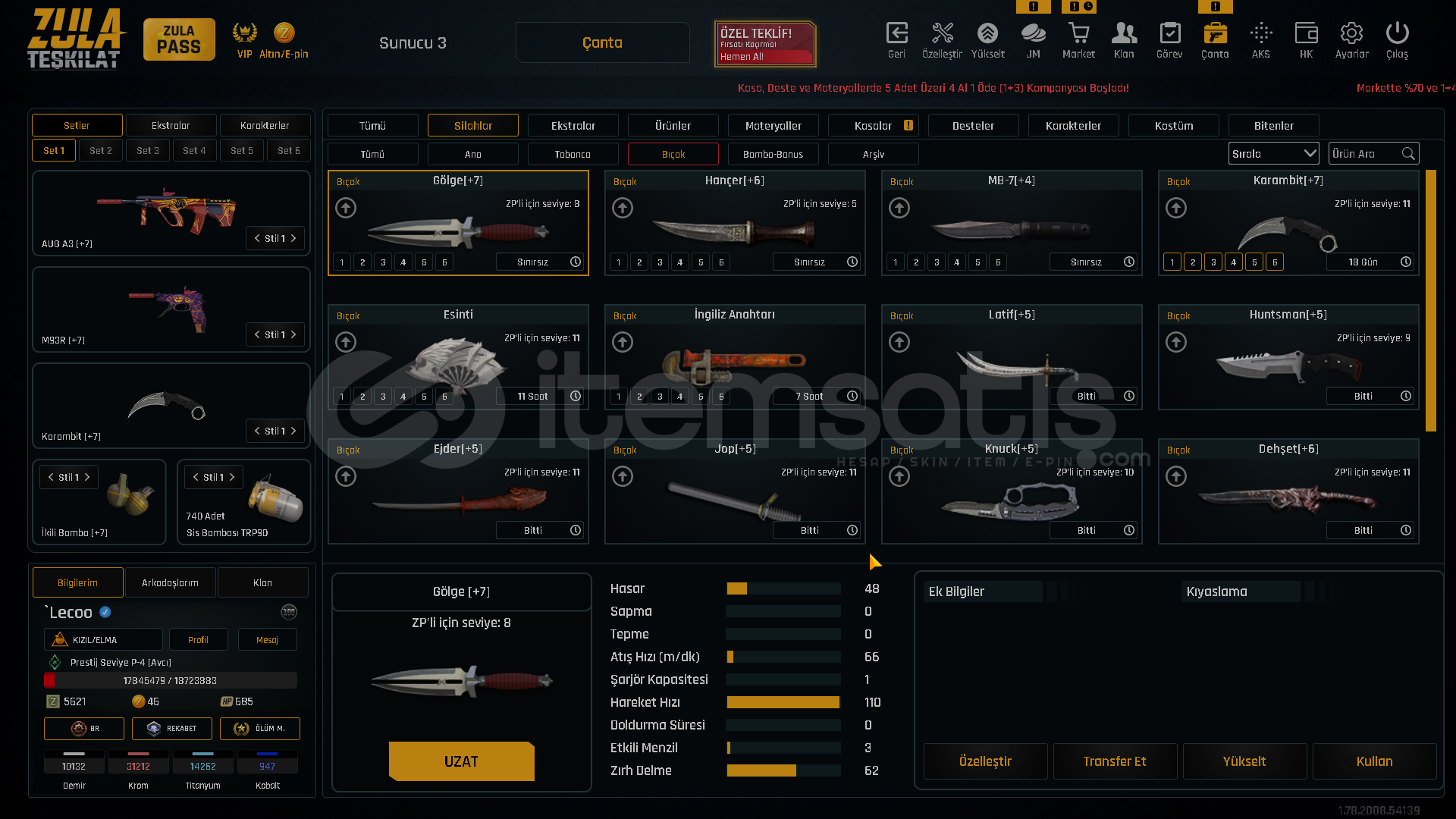Open the Çanta inventory icon

1215,33
